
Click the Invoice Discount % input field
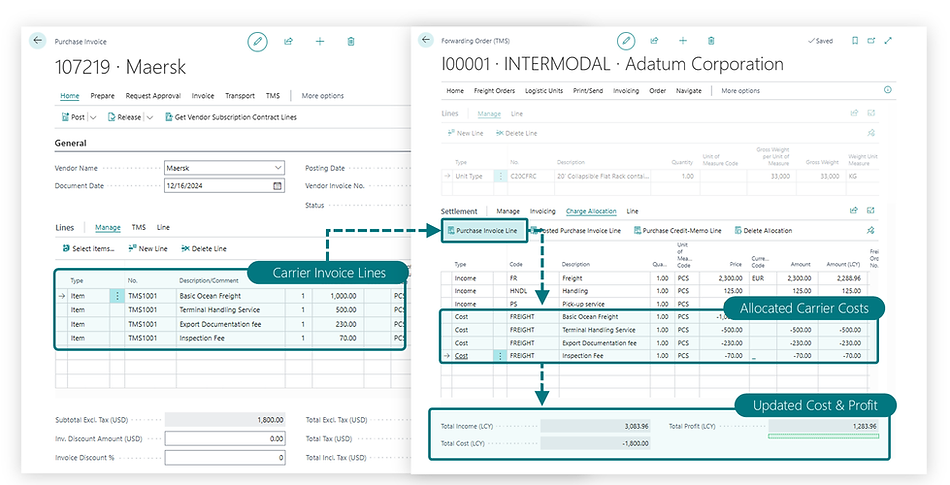225,458
